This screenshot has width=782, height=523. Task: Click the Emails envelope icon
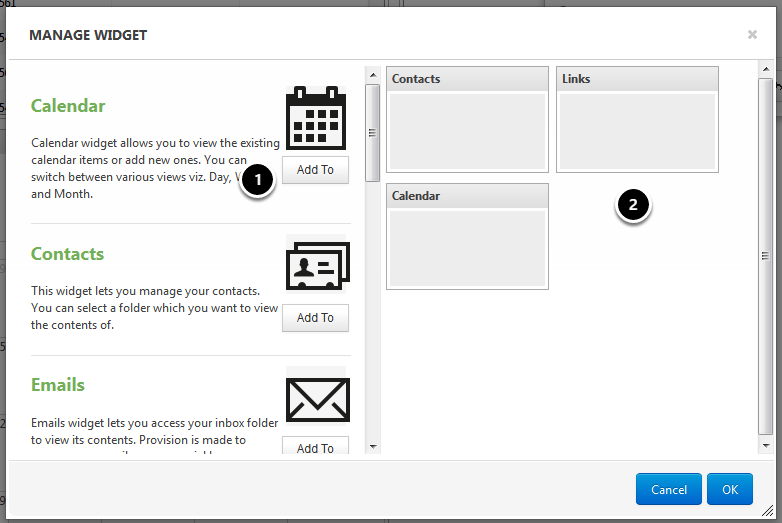tap(318, 400)
